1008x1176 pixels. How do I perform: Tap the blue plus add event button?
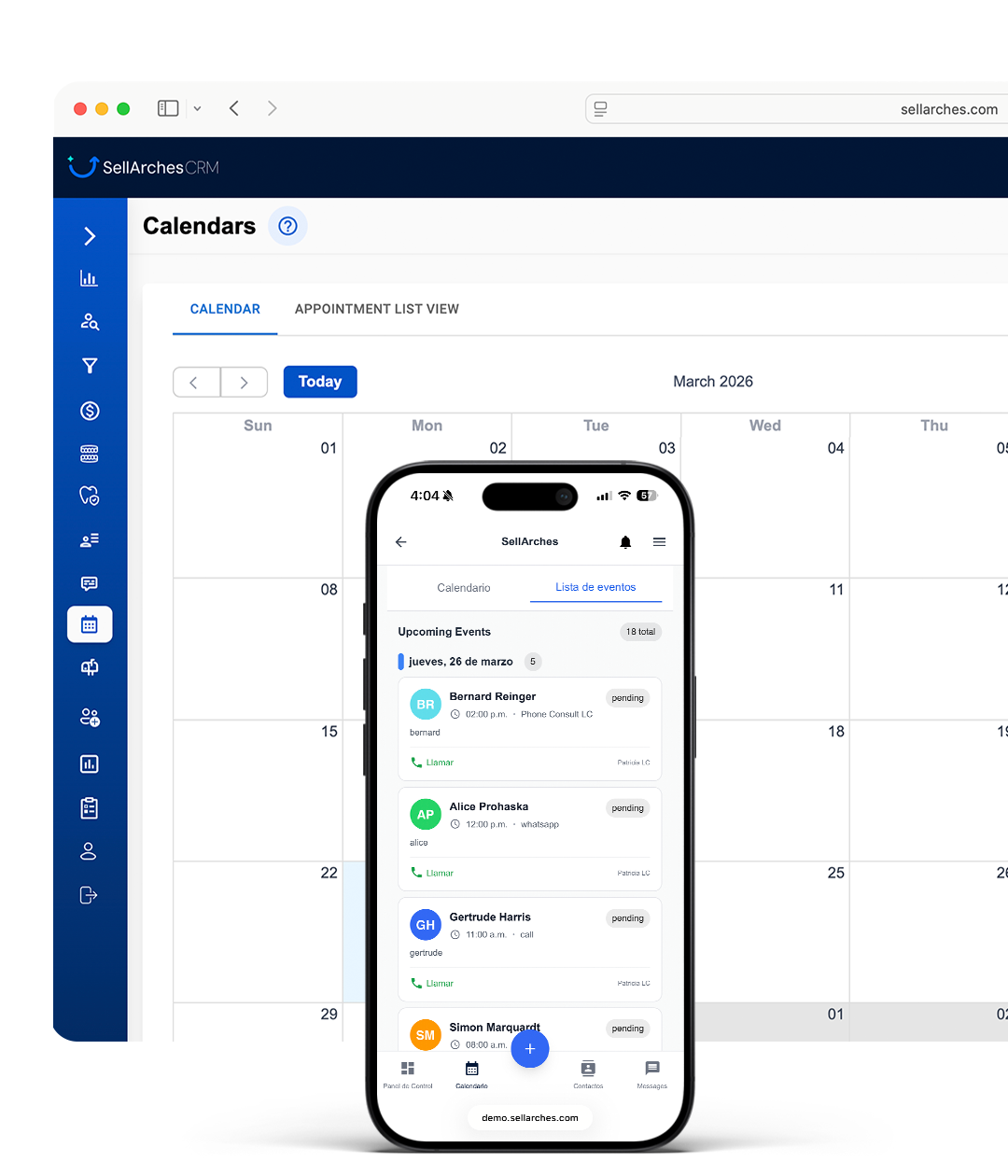pyautogui.click(x=530, y=1048)
